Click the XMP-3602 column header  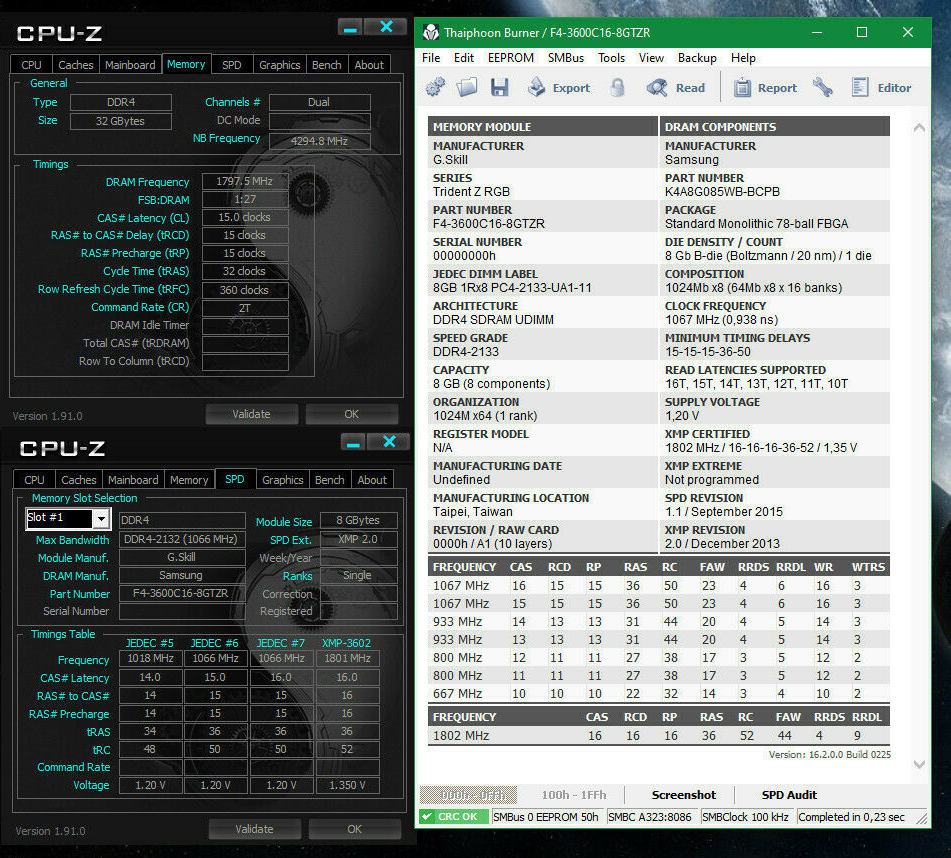(x=346, y=643)
